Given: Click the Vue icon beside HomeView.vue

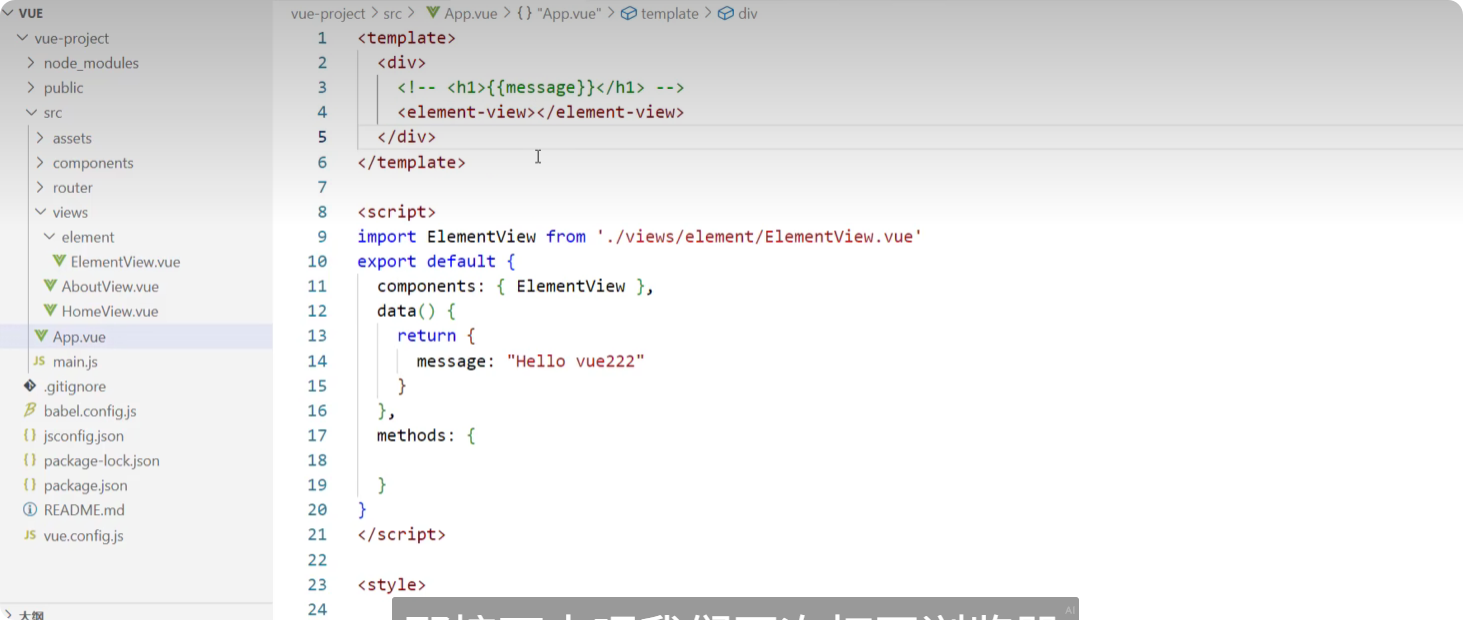Looking at the screenshot, I should click(x=51, y=311).
